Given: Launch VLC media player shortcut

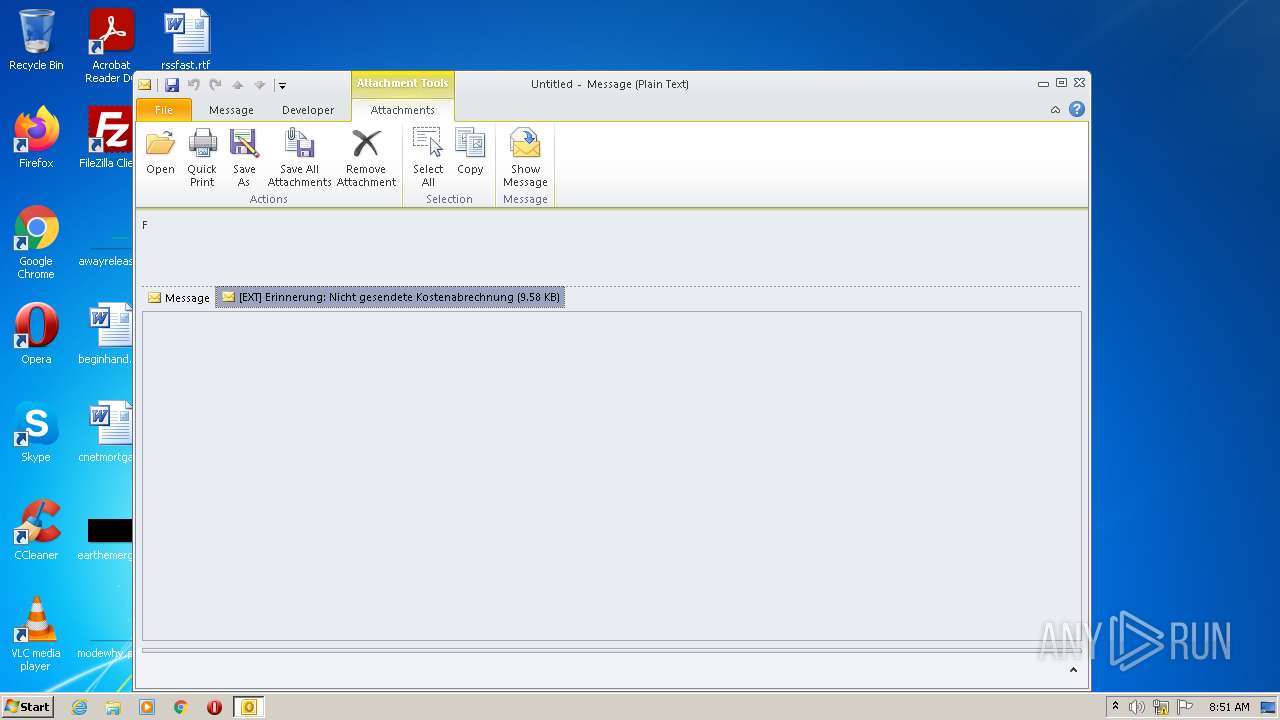Looking at the screenshot, I should click(x=36, y=635).
